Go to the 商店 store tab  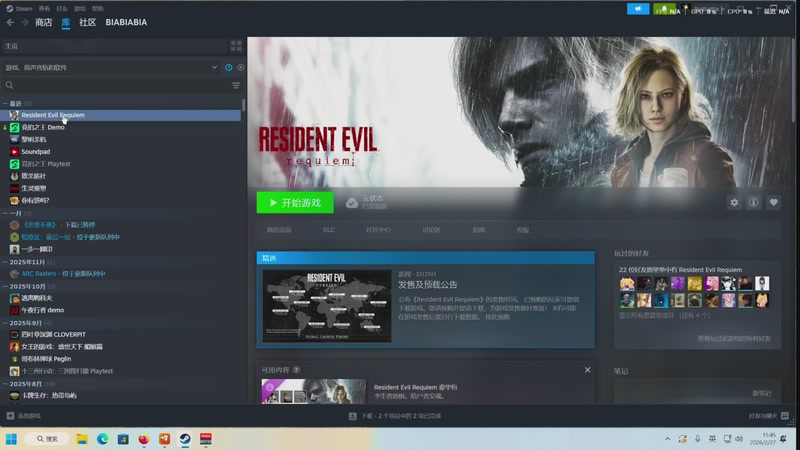point(43,22)
